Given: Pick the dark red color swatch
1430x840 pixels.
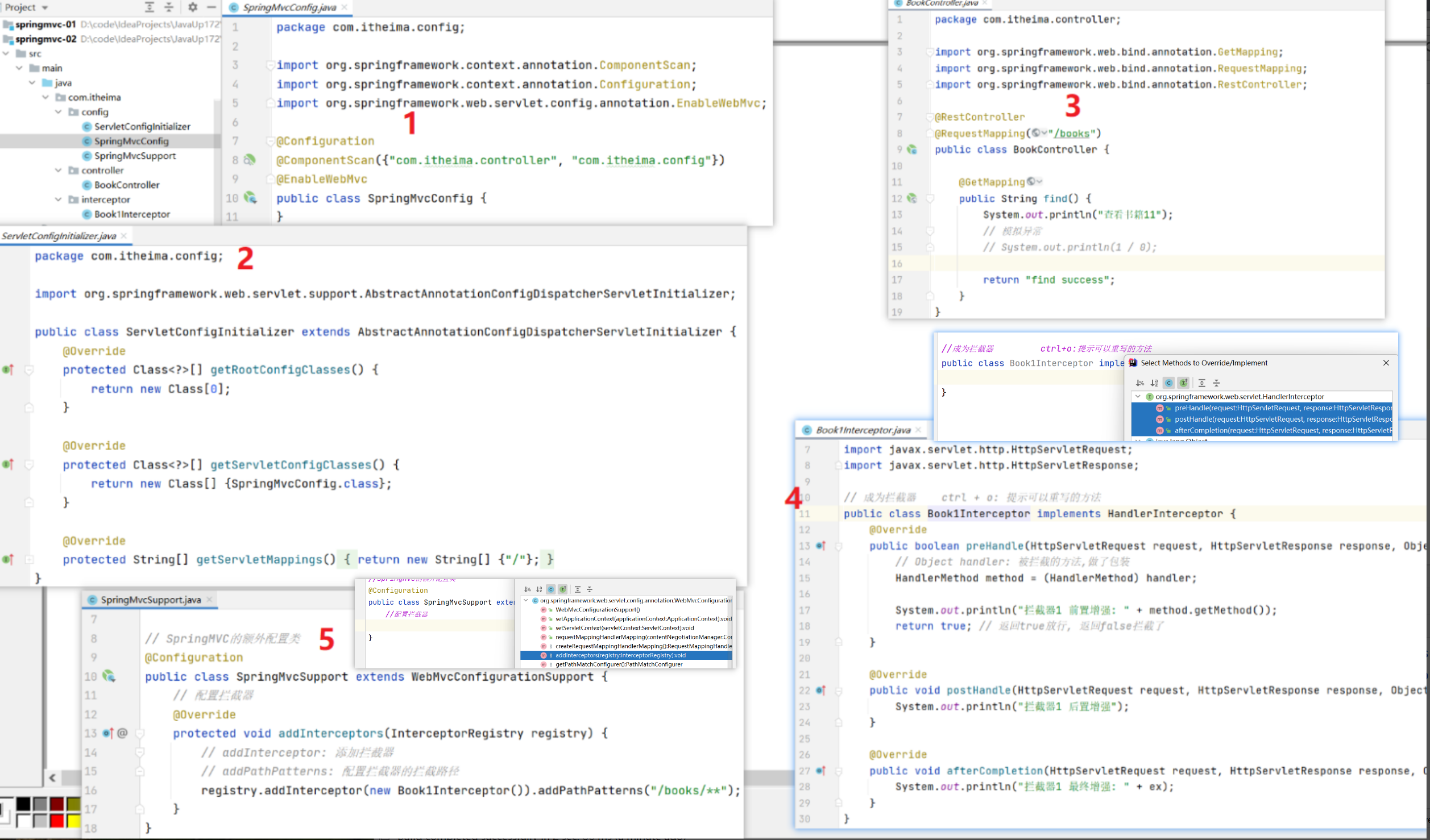Looking at the screenshot, I should 57,804.
